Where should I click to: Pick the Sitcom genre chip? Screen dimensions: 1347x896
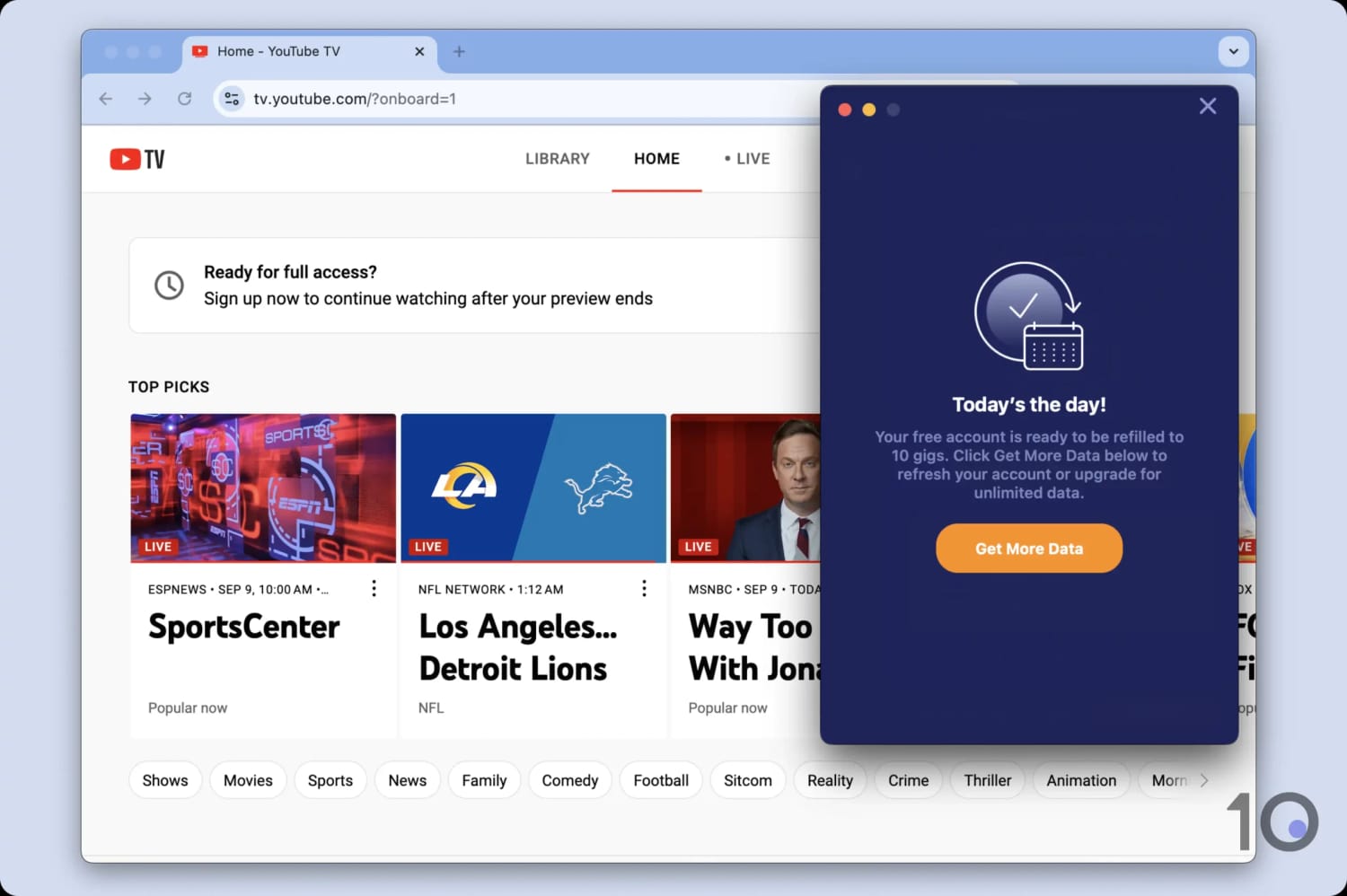(748, 780)
